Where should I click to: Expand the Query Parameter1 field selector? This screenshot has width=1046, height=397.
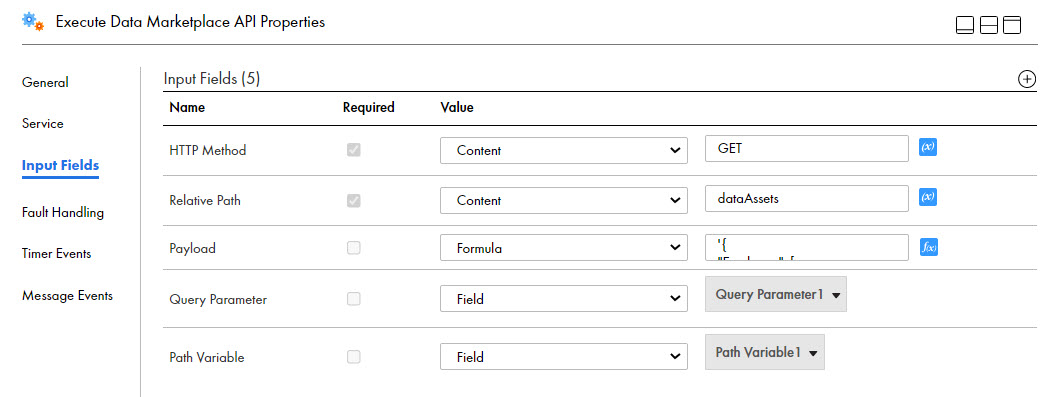(x=776, y=294)
